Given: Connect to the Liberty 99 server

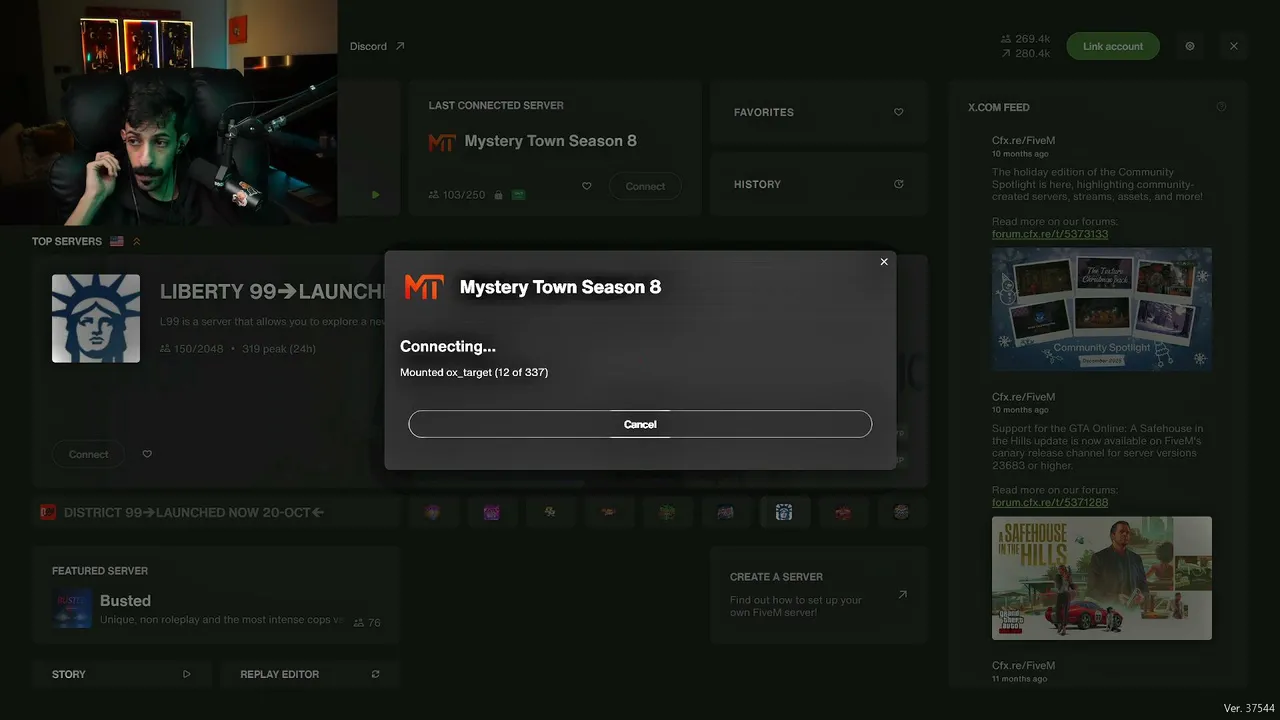Looking at the screenshot, I should pos(88,454).
